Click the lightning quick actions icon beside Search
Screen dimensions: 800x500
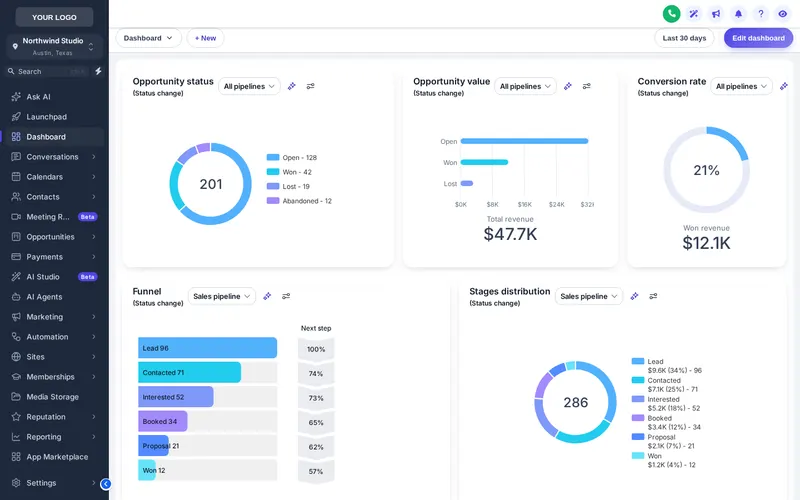coord(98,71)
